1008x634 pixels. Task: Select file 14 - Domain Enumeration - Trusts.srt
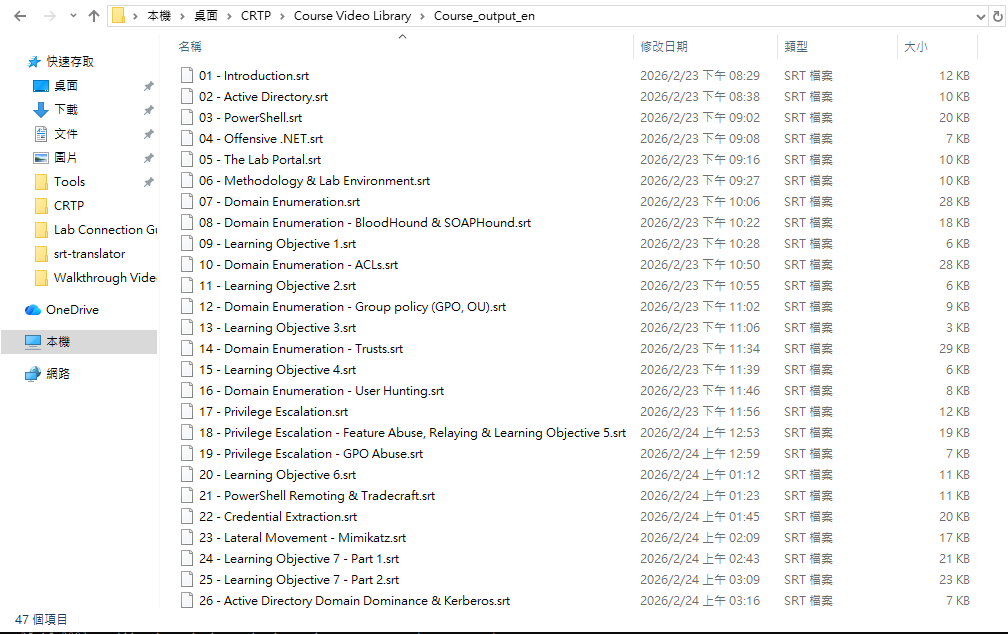pos(300,349)
